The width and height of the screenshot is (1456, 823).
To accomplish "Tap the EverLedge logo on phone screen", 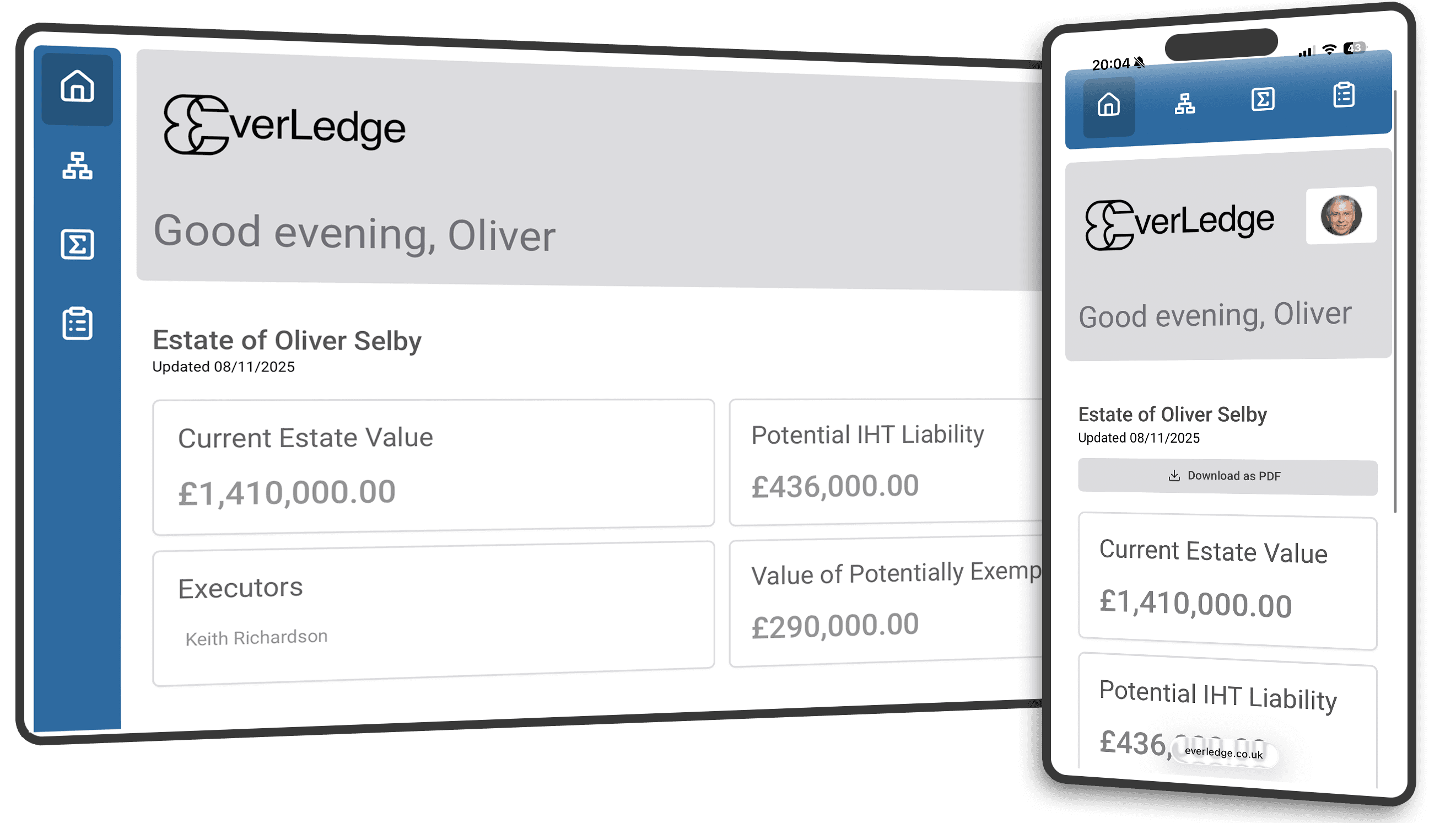I will click(1179, 224).
